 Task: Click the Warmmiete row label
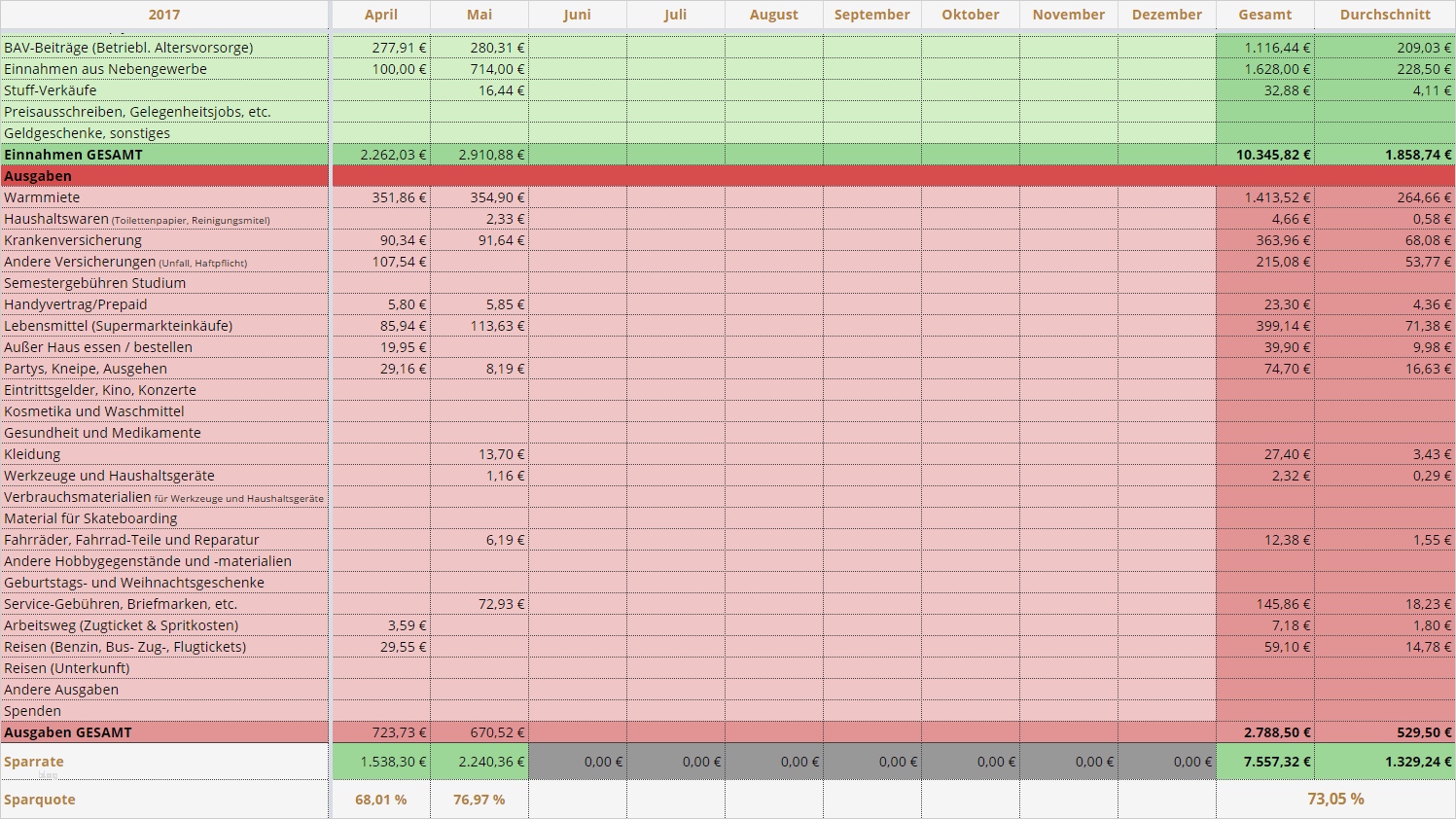click(42, 197)
